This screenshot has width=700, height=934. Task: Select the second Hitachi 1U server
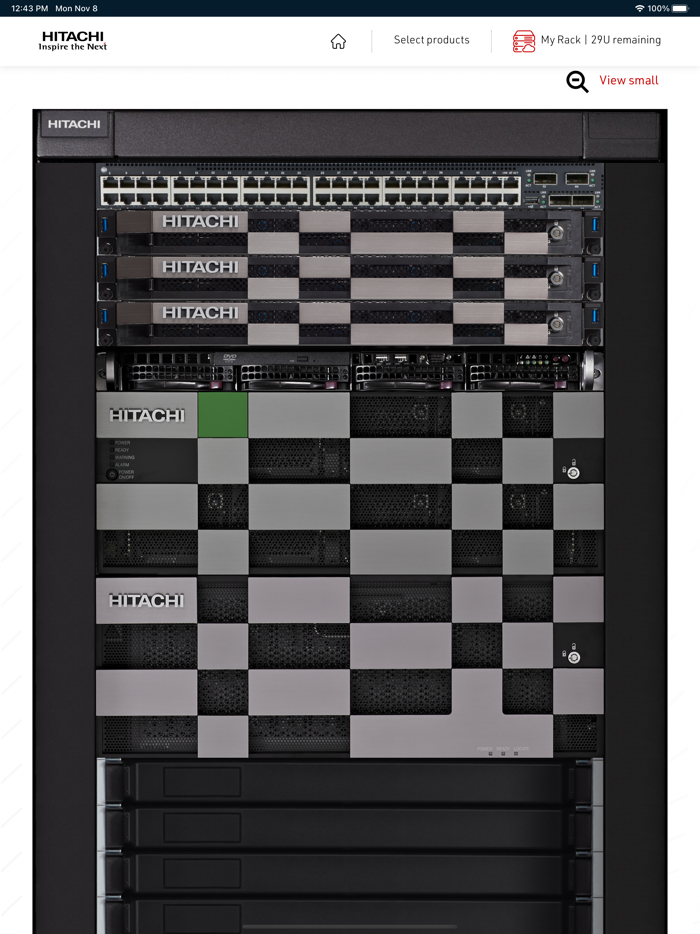[x=350, y=278]
